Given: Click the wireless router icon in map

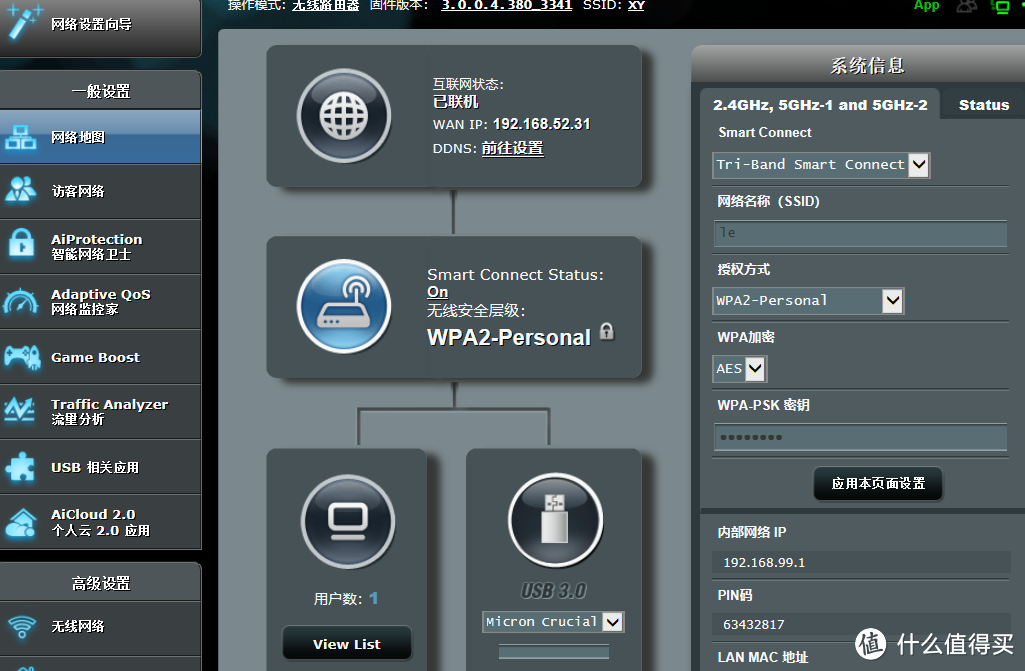Looking at the screenshot, I should [x=344, y=306].
